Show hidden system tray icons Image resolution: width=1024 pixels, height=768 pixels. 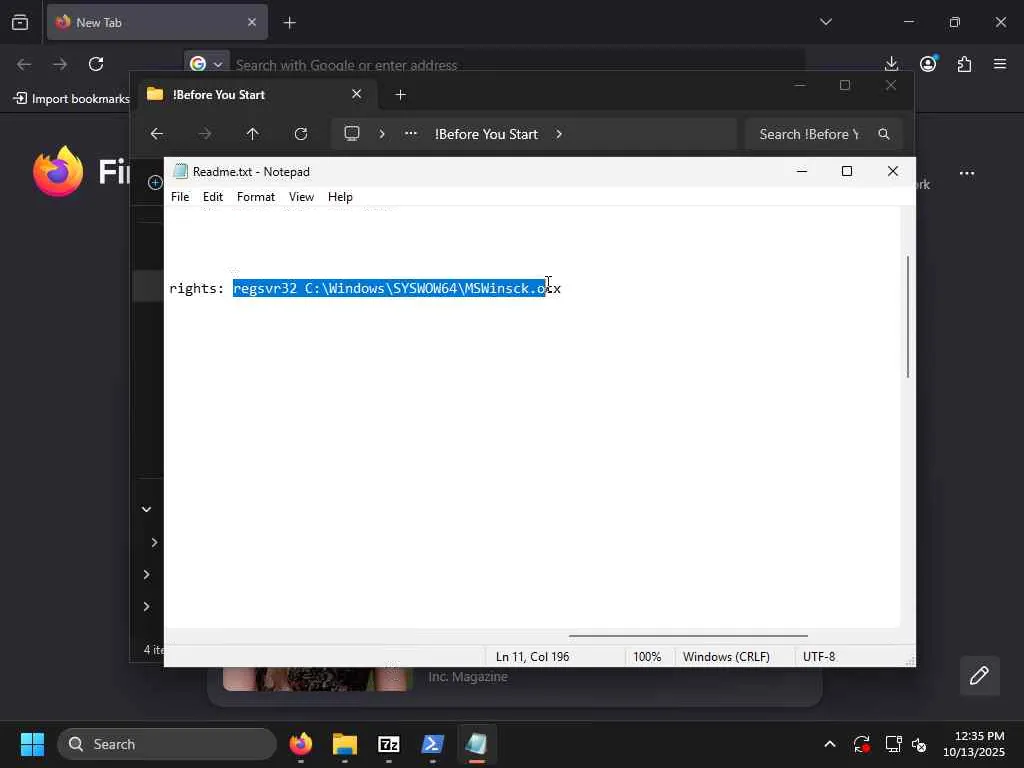(829, 744)
